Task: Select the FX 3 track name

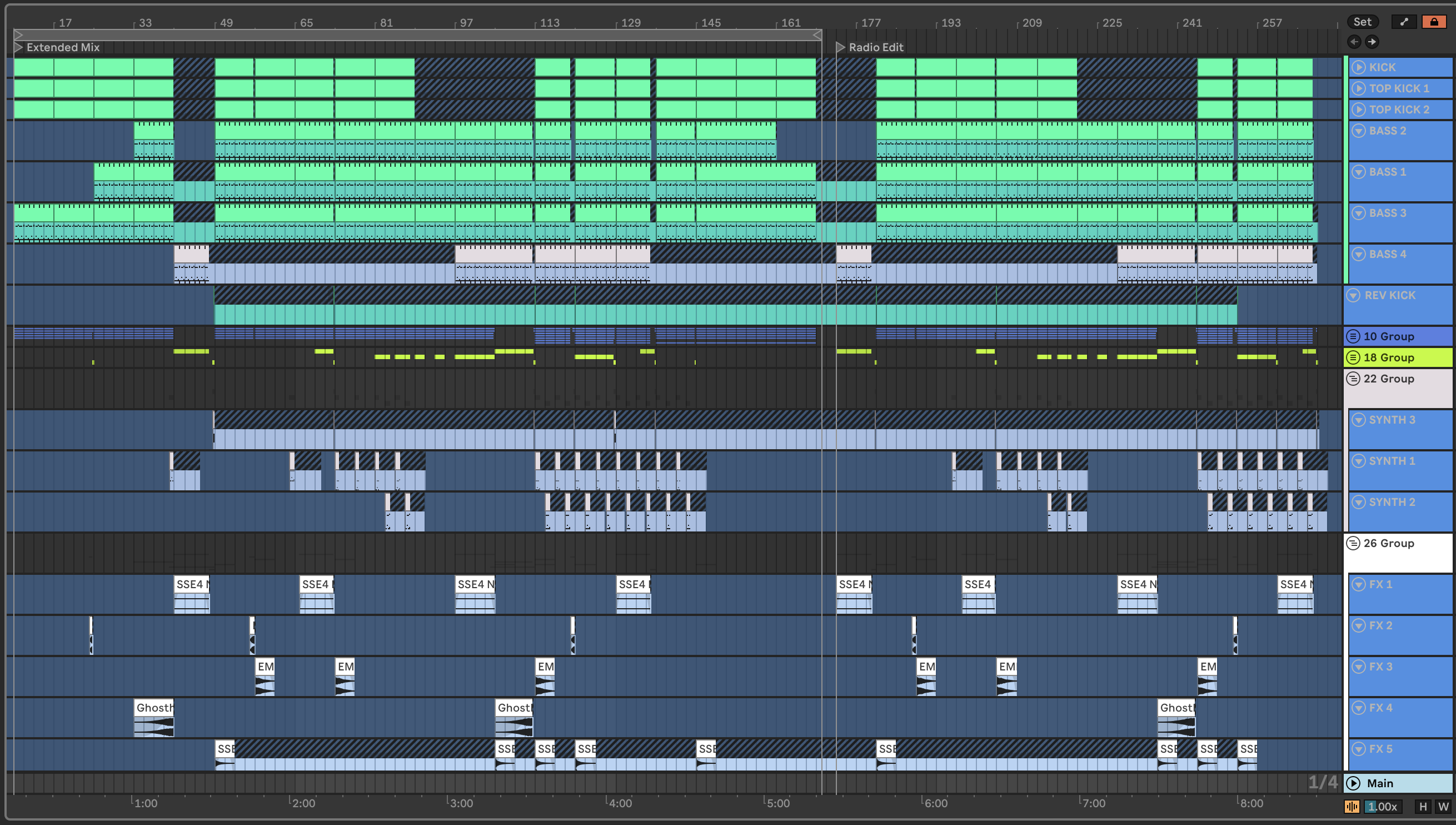Action: tap(1380, 667)
